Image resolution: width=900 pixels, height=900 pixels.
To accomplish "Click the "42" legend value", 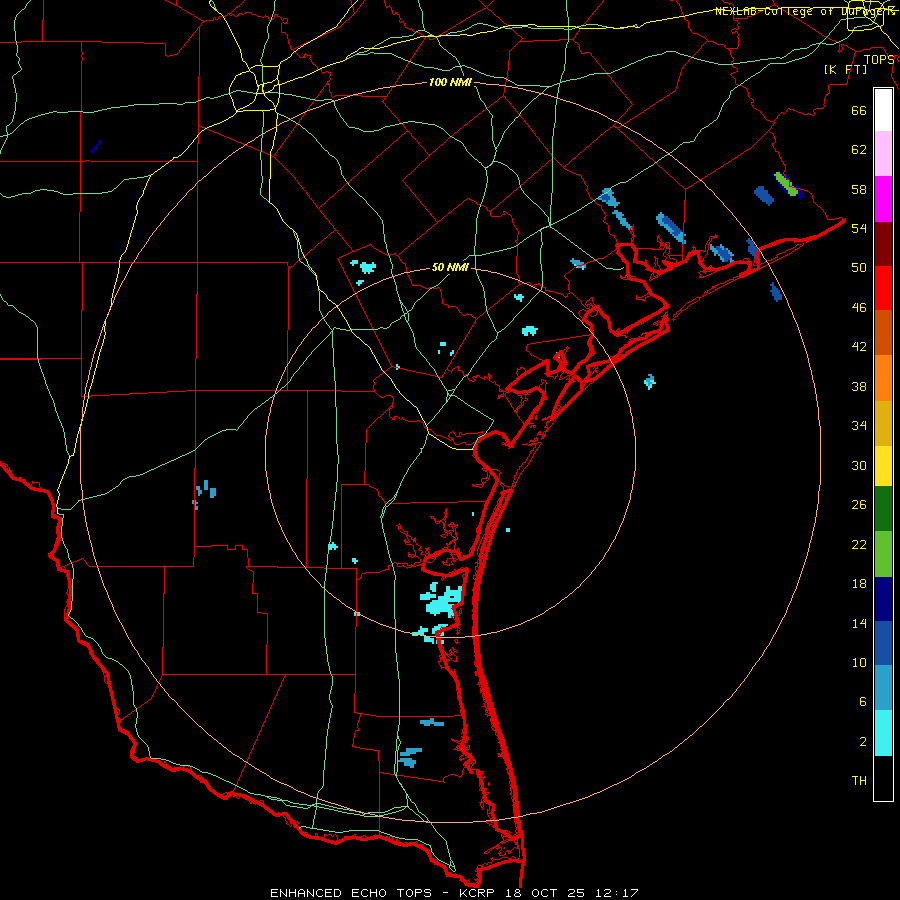I will pos(859,347).
